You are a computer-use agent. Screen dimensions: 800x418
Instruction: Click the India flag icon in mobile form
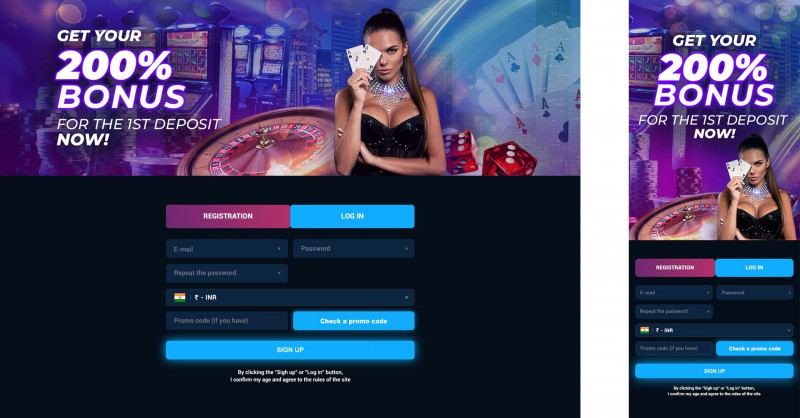click(645, 330)
